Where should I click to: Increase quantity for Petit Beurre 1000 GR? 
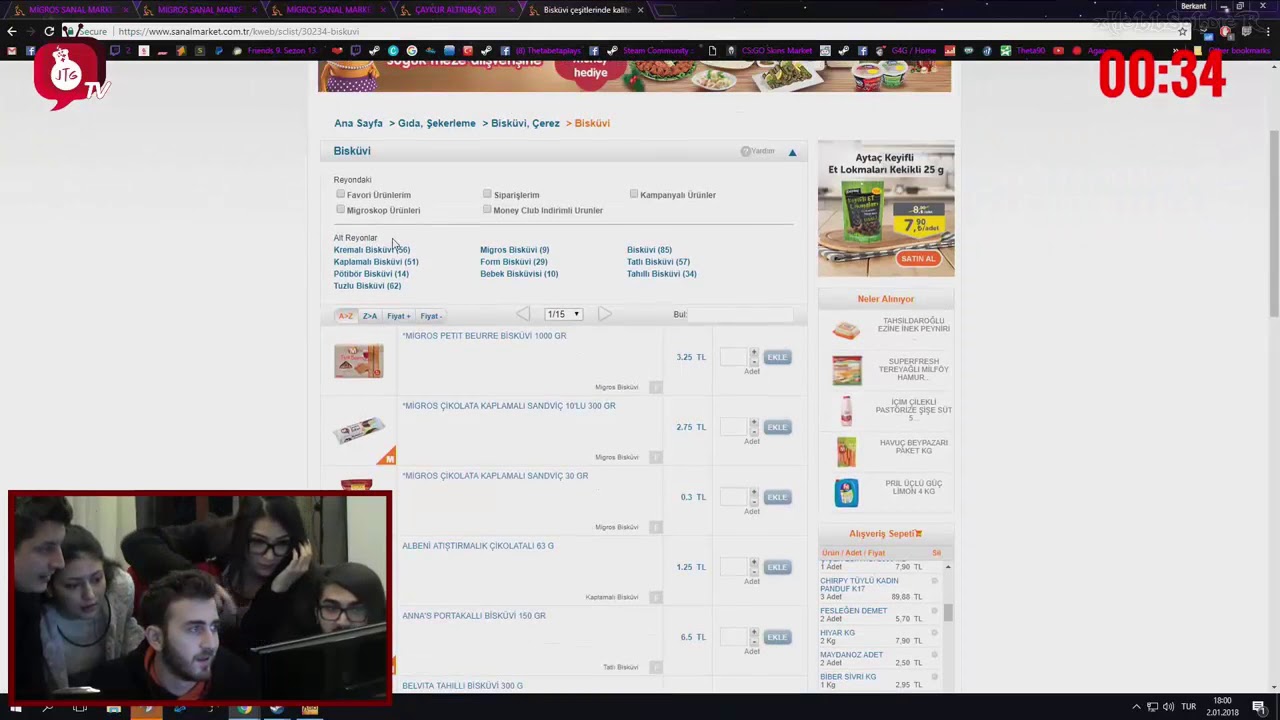click(754, 353)
